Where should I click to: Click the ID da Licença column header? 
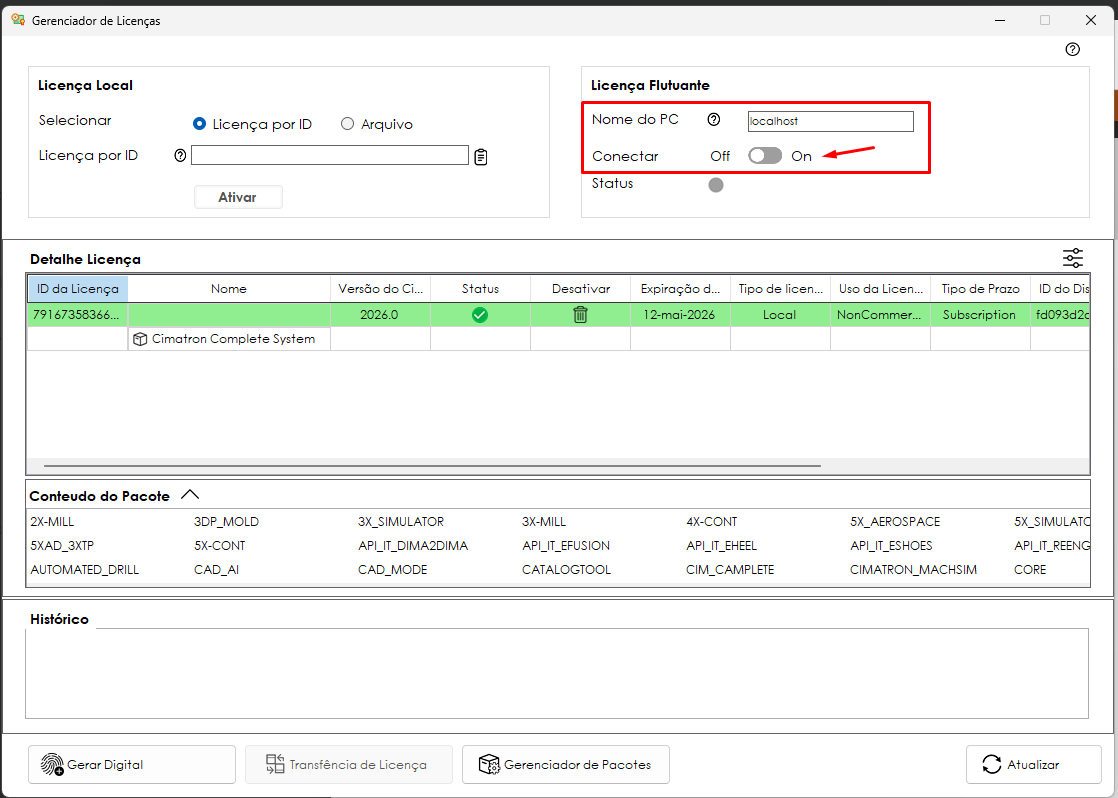(78, 289)
